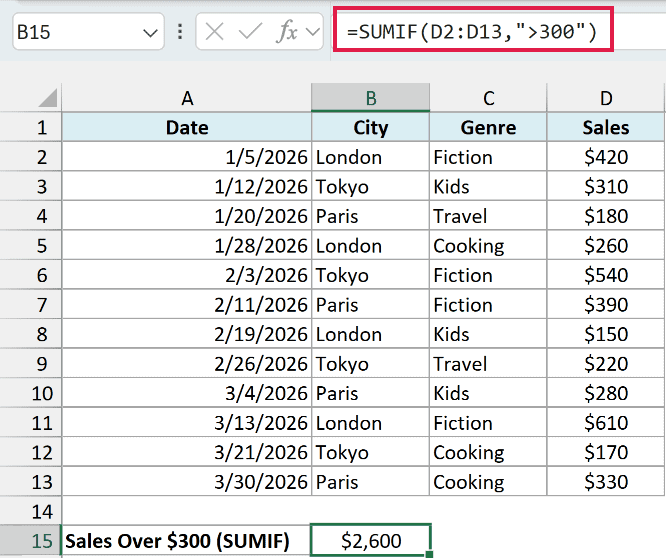The width and height of the screenshot is (666, 558).
Task: Select row 1 header
Action: coord(31,127)
